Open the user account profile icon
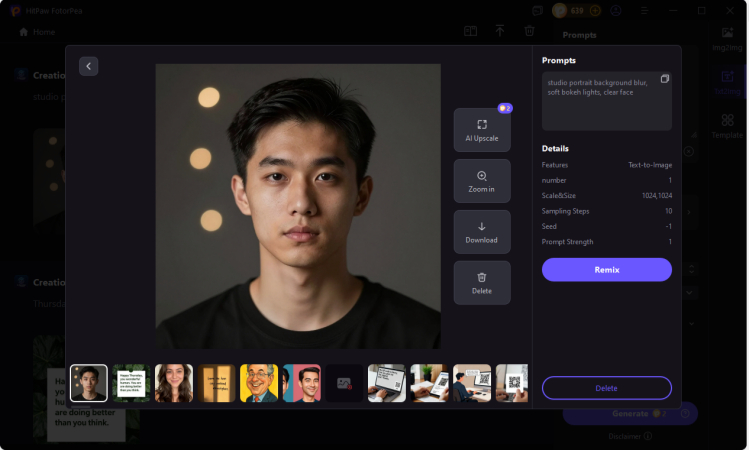This screenshot has height=450, width=749. point(616,11)
